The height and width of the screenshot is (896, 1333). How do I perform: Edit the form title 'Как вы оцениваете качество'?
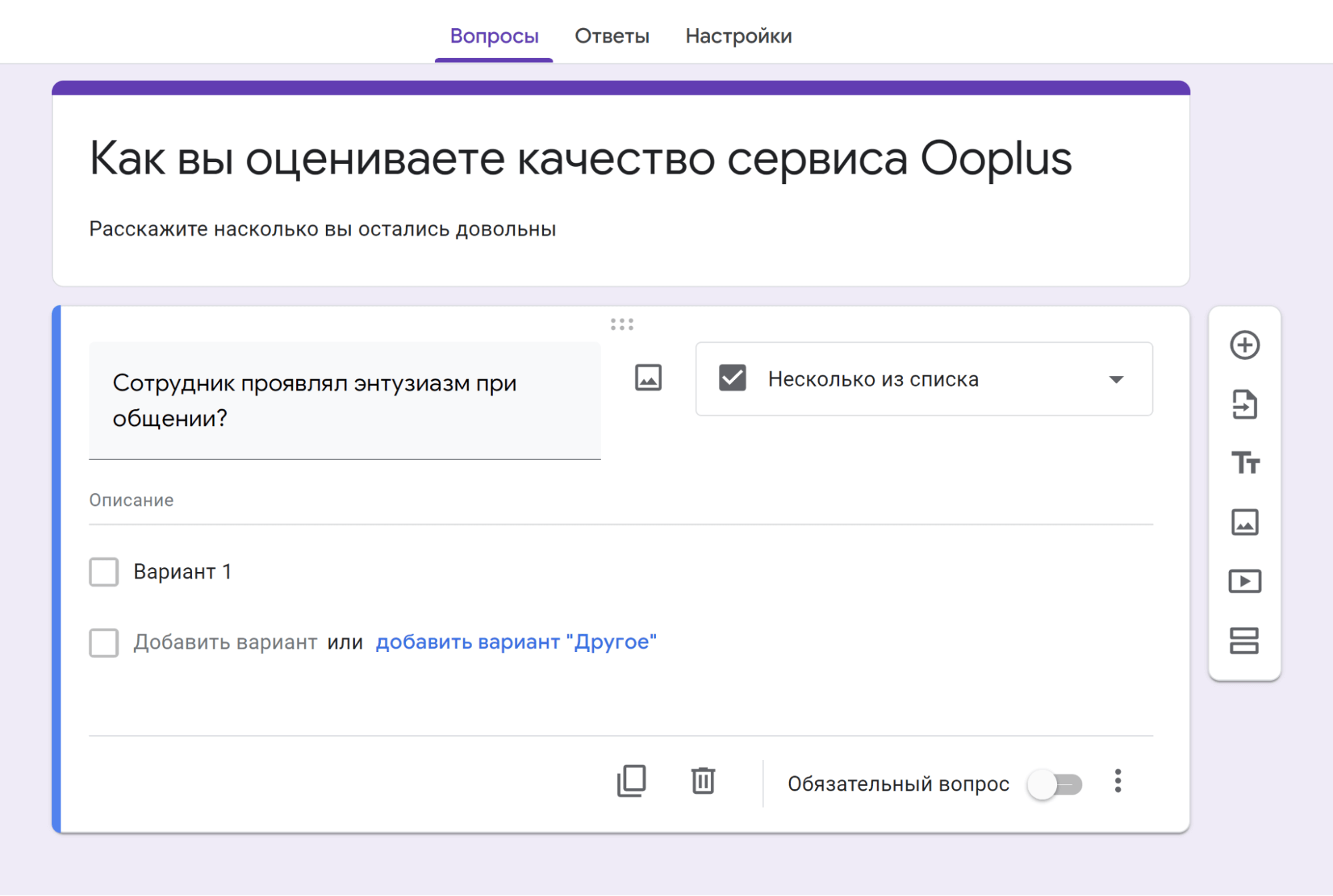(x=581, y=159)
